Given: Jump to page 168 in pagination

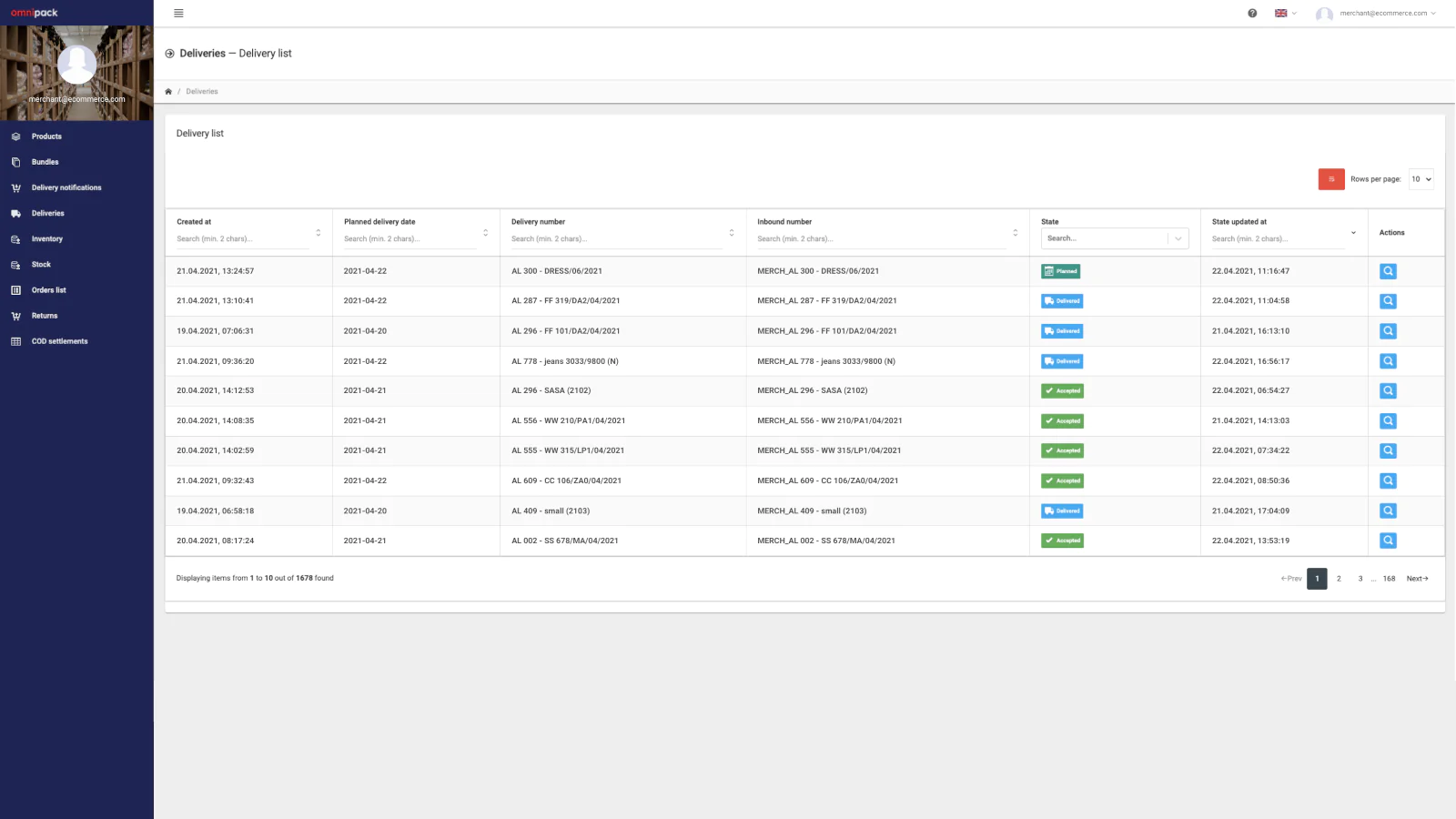Looking at the screenshot, I should point(1389,579).
